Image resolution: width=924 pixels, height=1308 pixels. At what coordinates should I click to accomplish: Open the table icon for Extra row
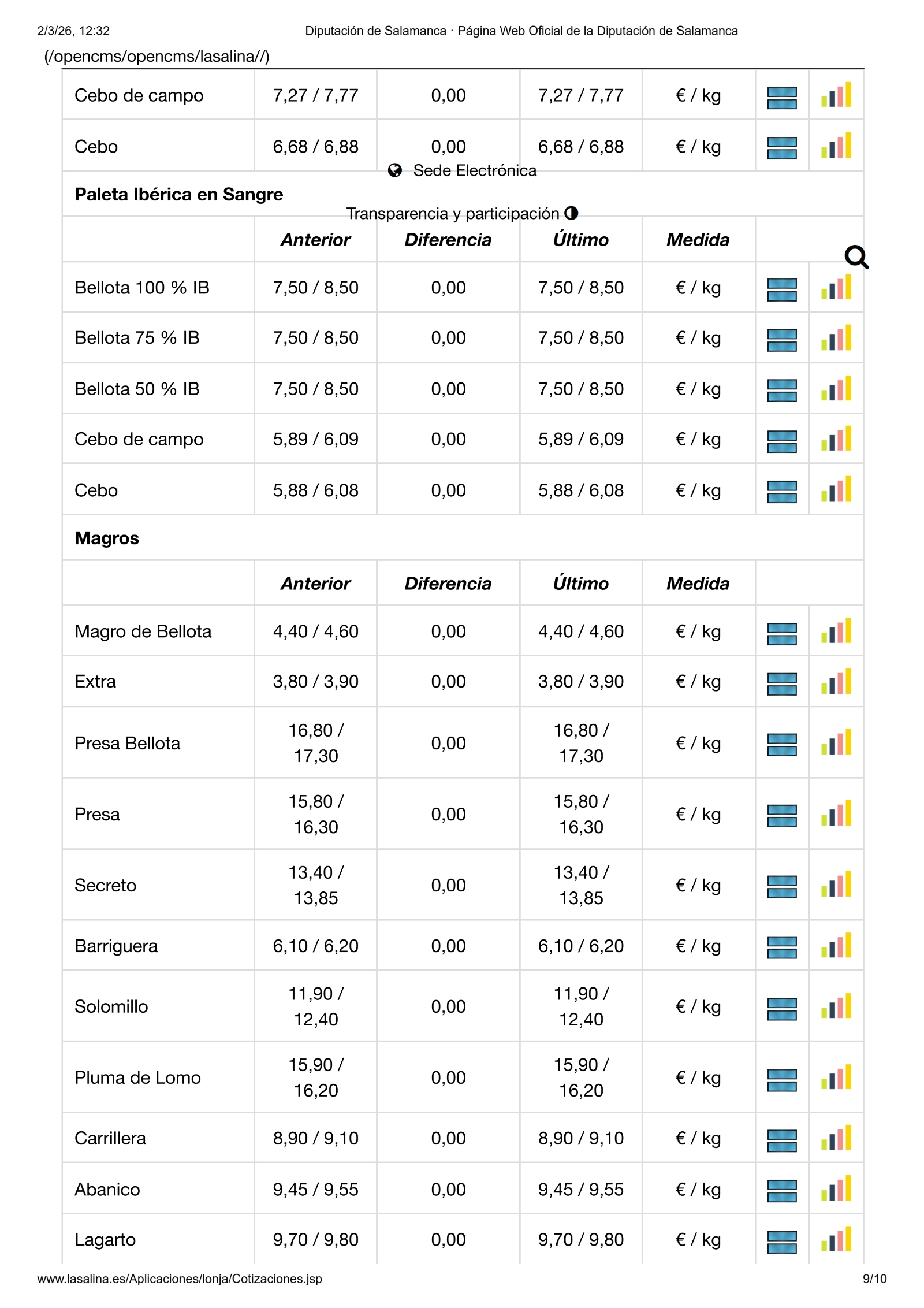point(782,683)
